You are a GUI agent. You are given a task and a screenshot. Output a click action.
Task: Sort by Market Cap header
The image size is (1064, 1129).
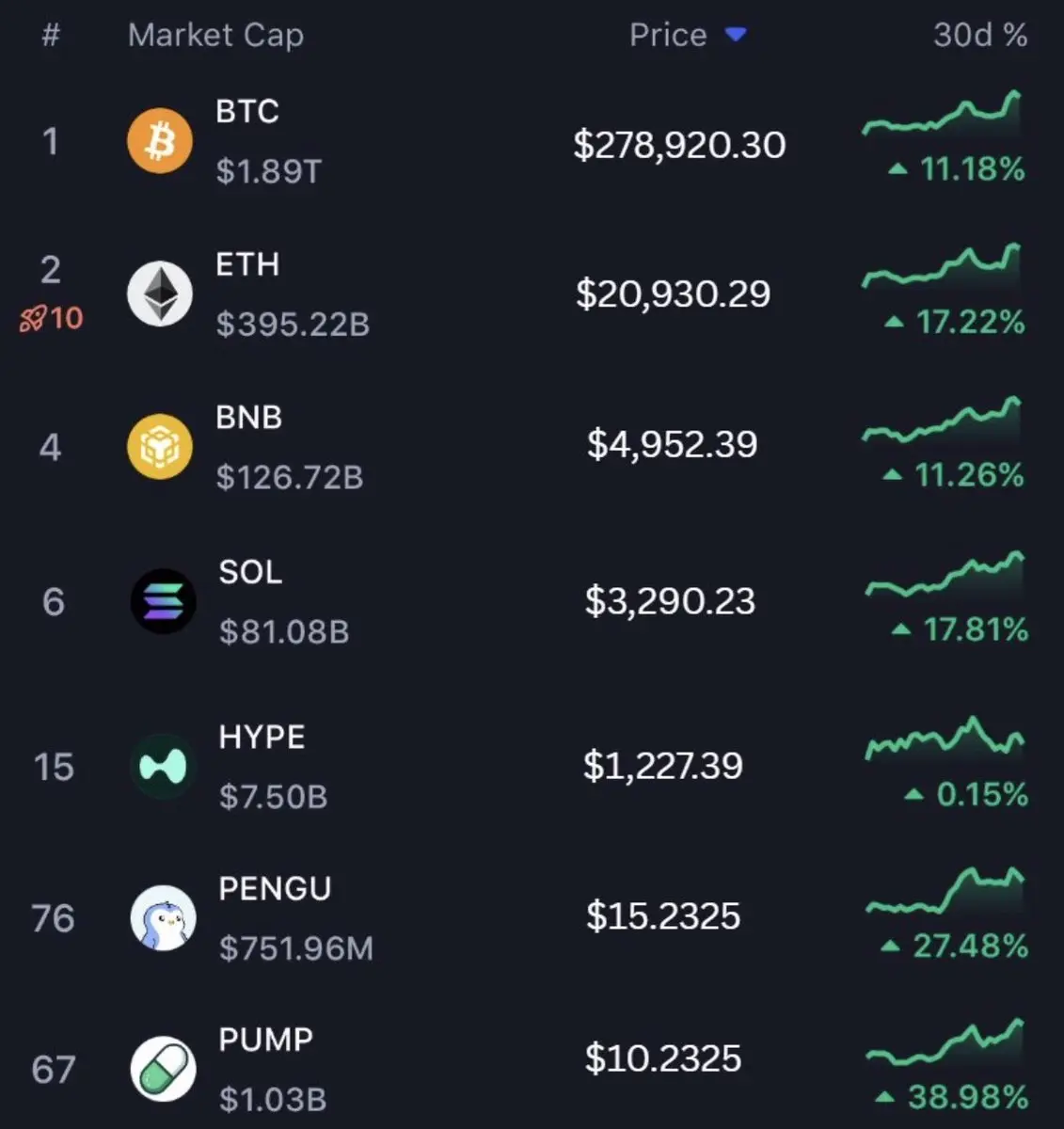pos(215,35)
